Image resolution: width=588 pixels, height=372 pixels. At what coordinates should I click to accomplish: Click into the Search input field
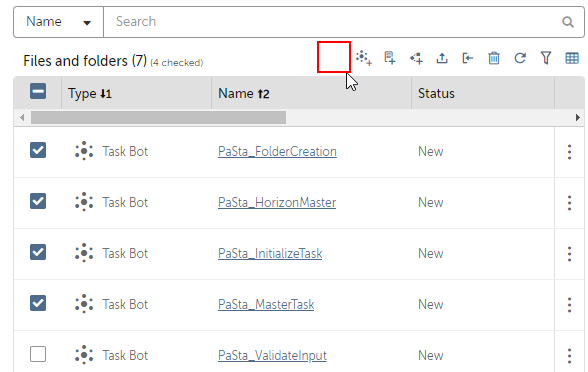(x=332, y=22)
